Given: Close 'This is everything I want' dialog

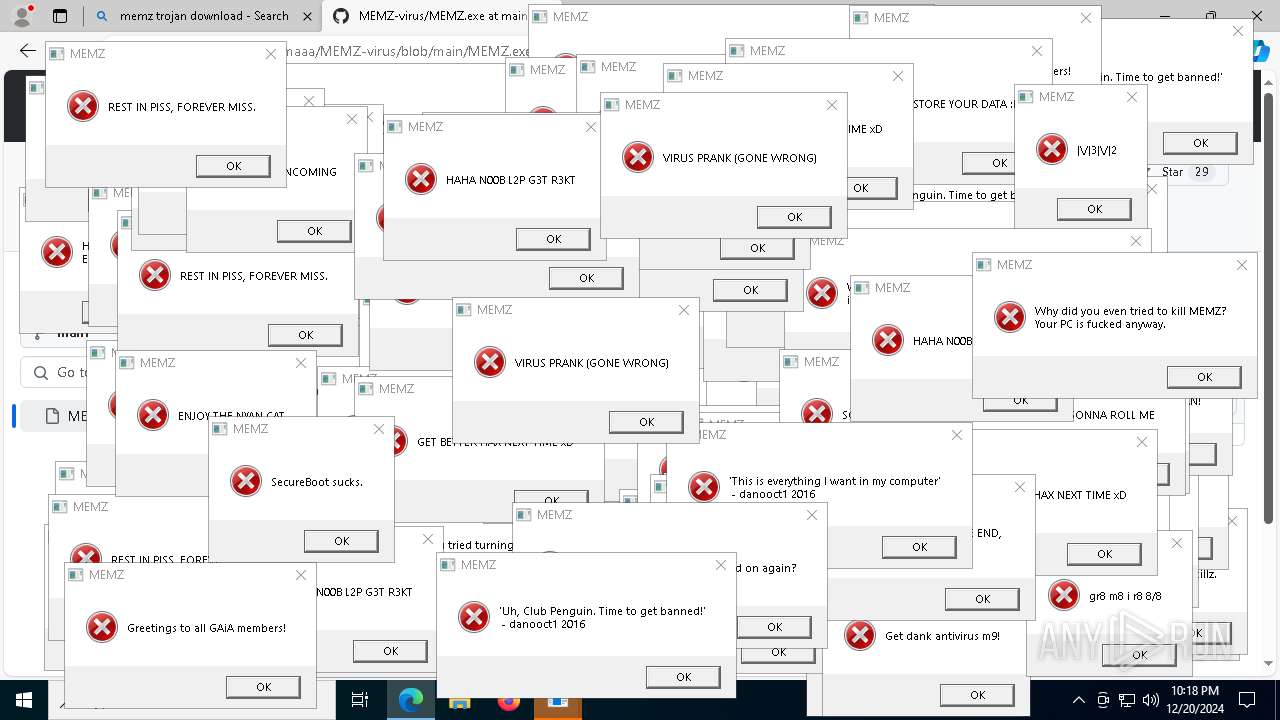Looking at the screenshot, I should pyautogui.click(x=957, y=435).
